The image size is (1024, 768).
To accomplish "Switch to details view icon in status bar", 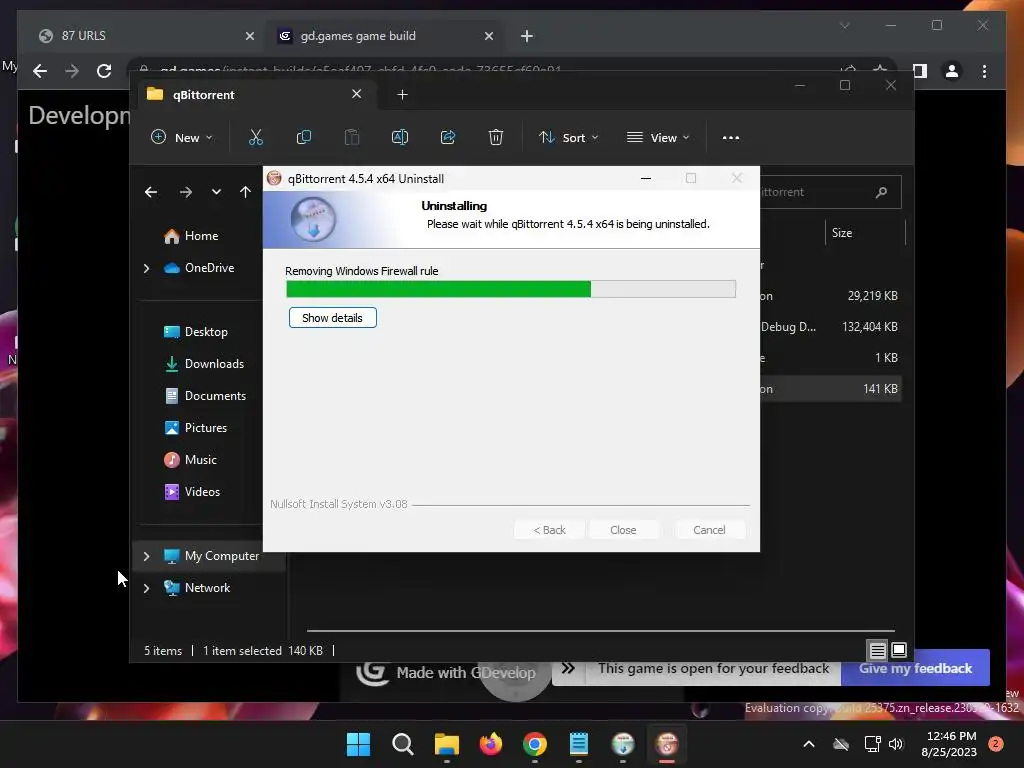I will point(877,650).
